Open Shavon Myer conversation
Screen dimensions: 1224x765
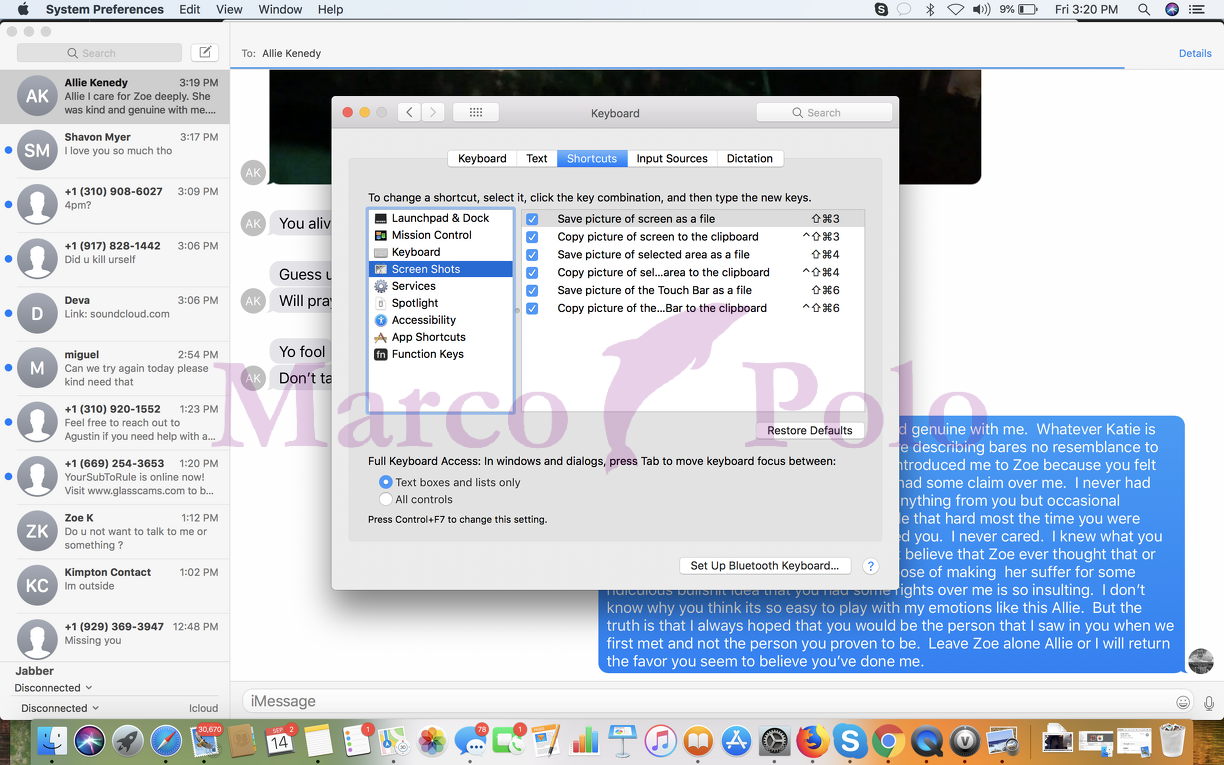[115, 151]
